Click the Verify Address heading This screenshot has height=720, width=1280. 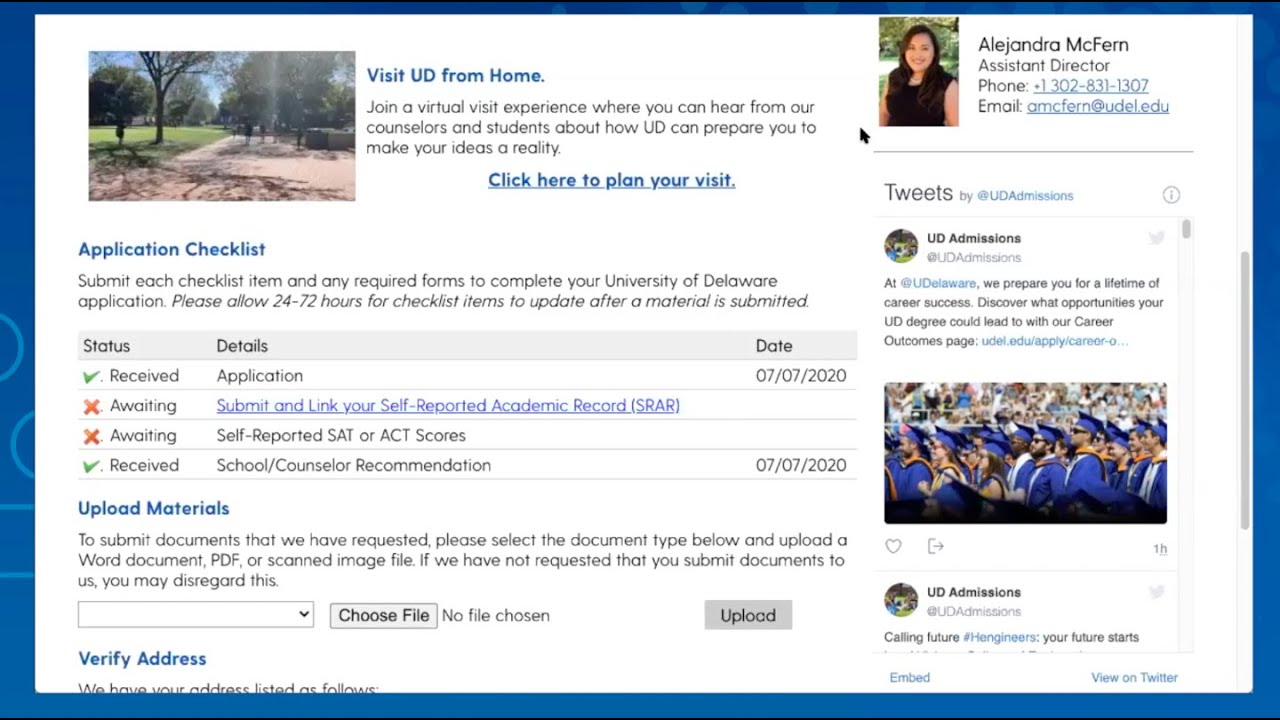(x=142, y=658)
